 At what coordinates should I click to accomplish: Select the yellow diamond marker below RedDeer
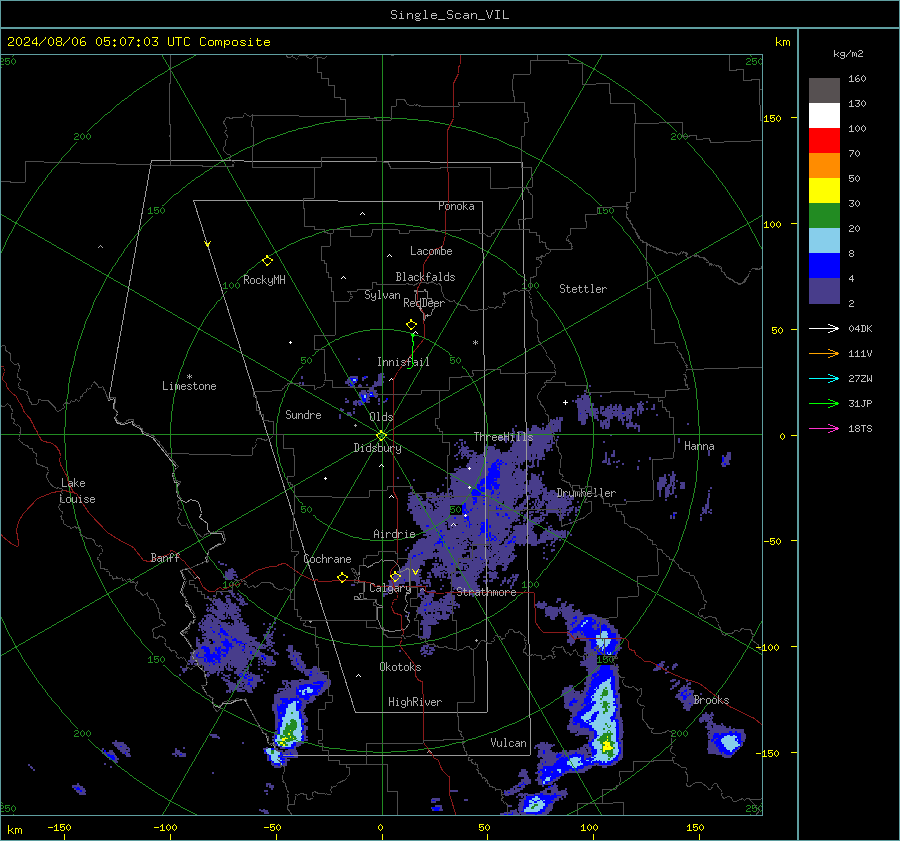click(411, 325)
